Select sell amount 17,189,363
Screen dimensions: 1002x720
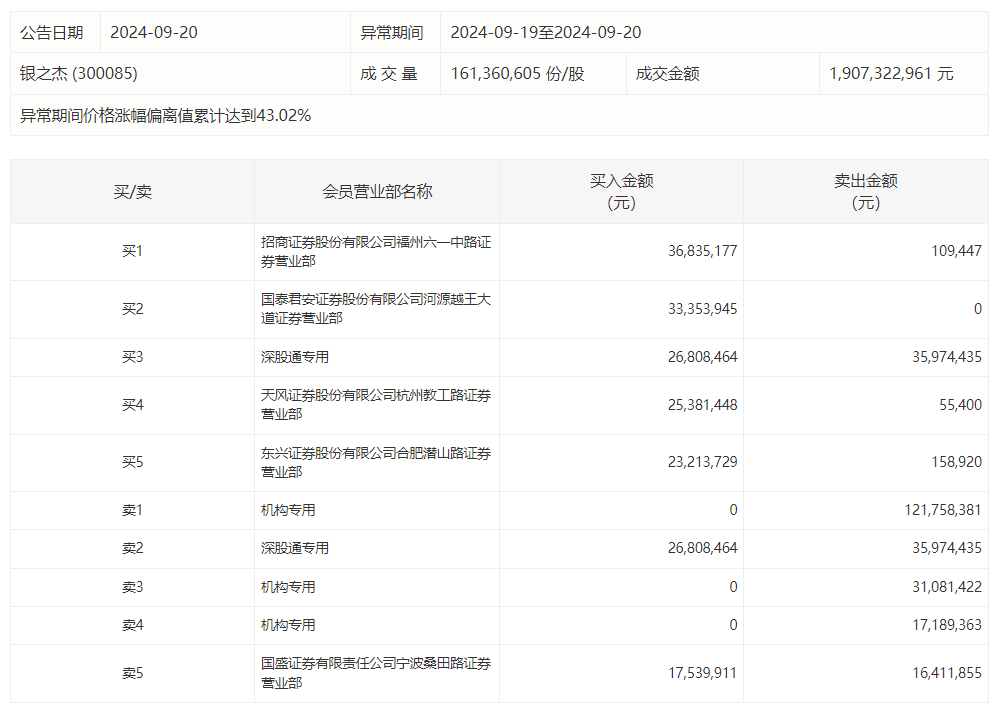[946, 625]
